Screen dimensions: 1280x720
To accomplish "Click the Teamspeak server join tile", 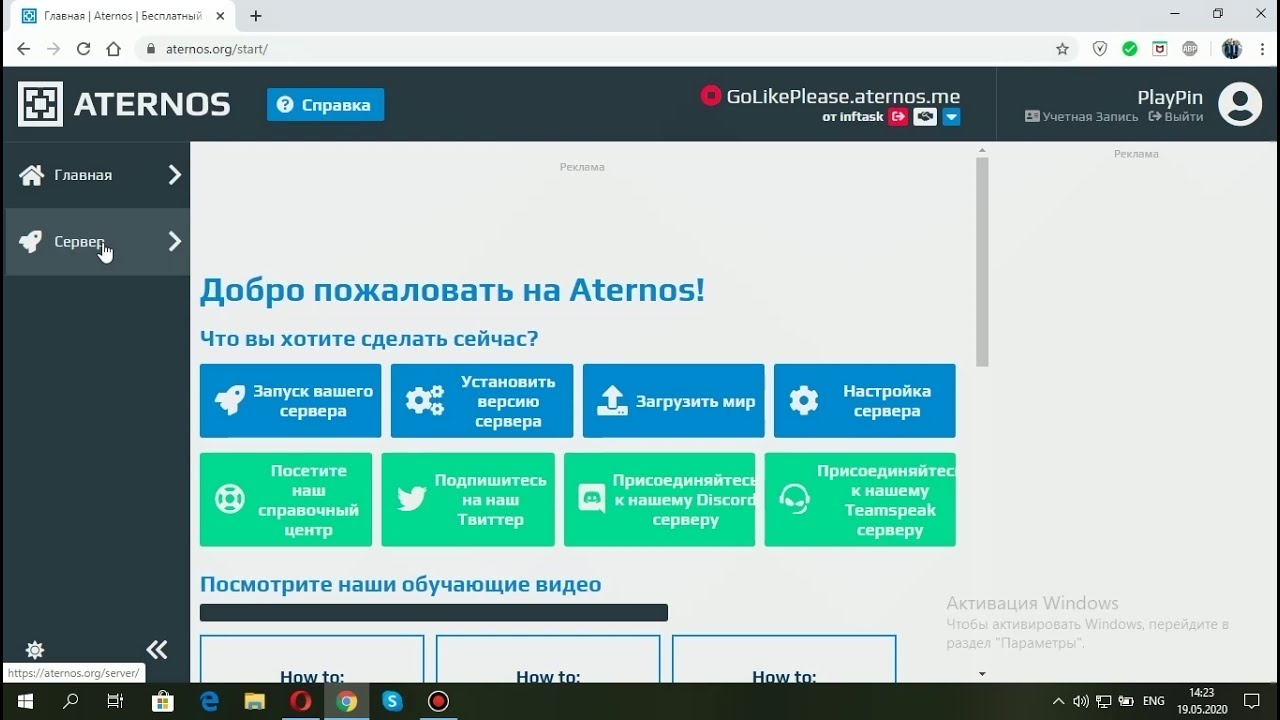I will (860, 500).
